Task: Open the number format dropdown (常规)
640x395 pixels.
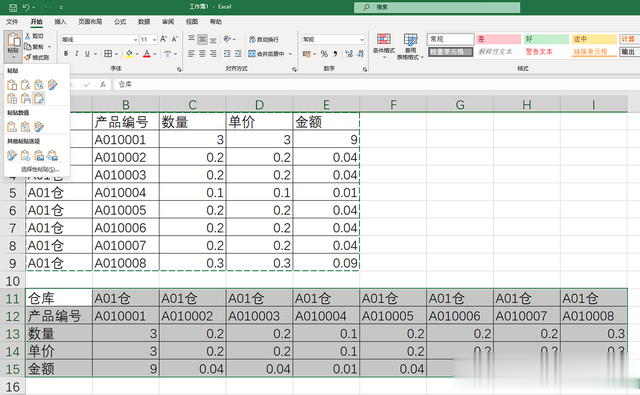Action: tap(362, 40)
